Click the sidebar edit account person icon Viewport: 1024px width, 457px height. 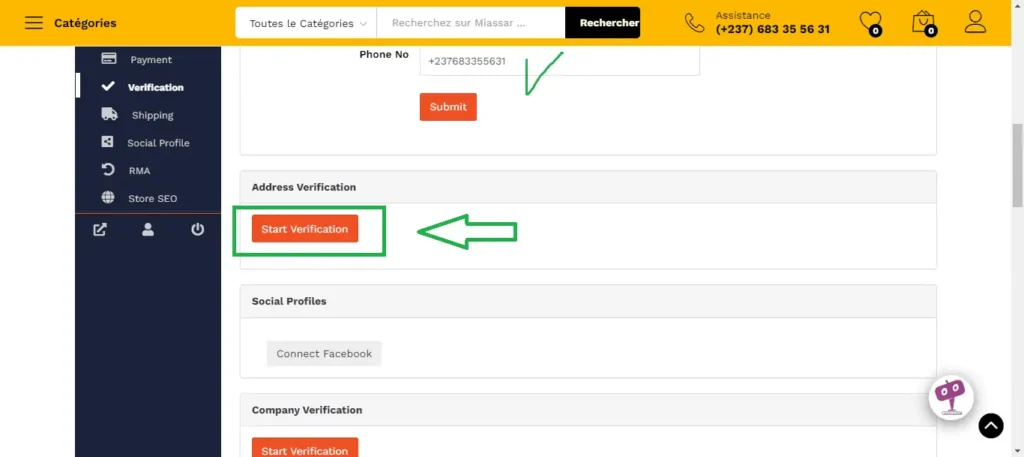[x=148, y=229]
